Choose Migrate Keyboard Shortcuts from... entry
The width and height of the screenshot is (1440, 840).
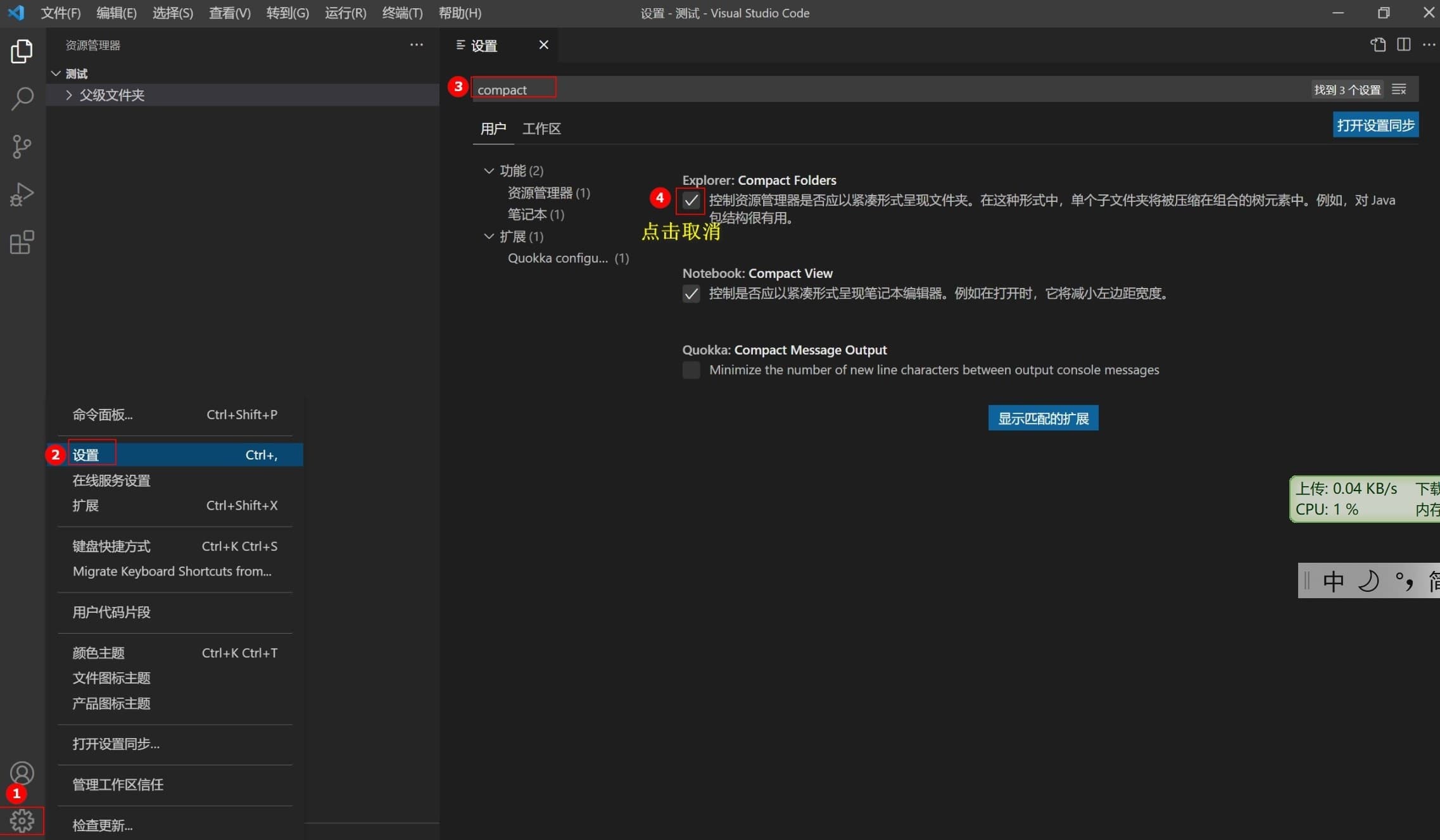[x=175, y=572]
